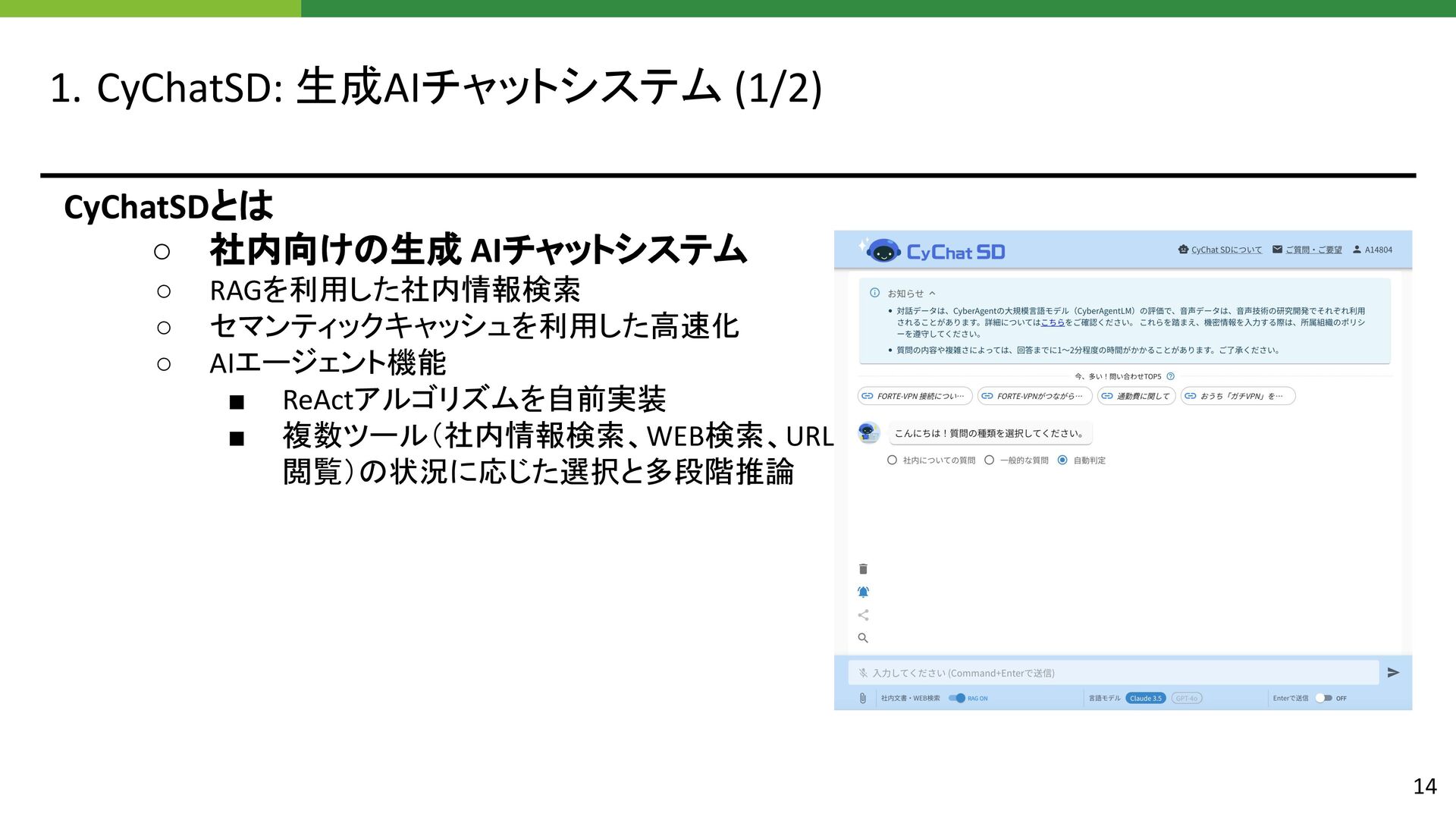Click the slide title CyChatSD: 生成AIチャットシステム
The image size is (1456, 820).
tap(409, 87)
